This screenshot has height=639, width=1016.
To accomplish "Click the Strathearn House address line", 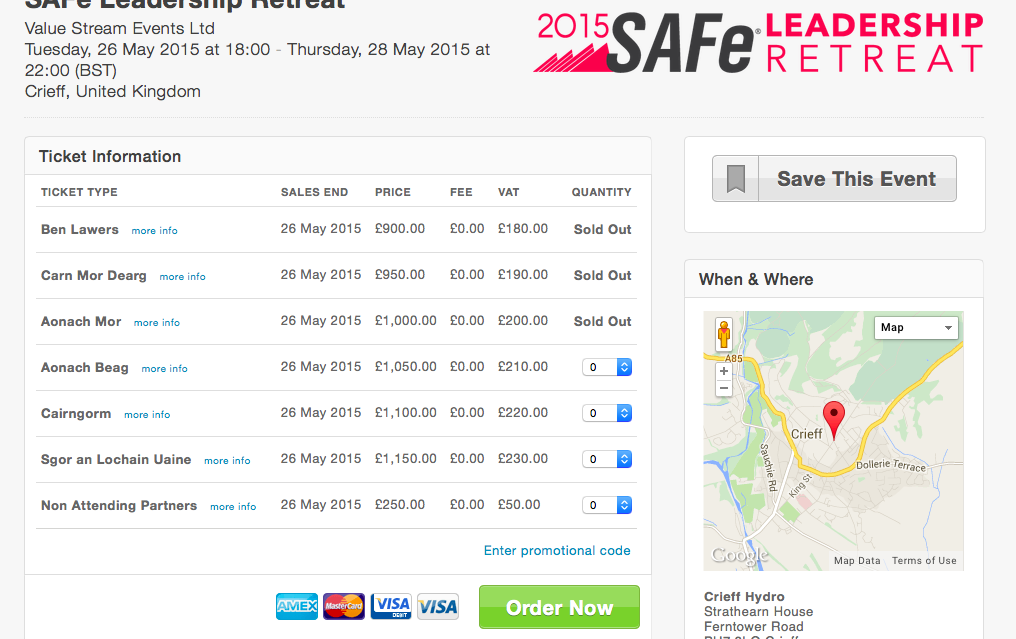I will point(759,612).
